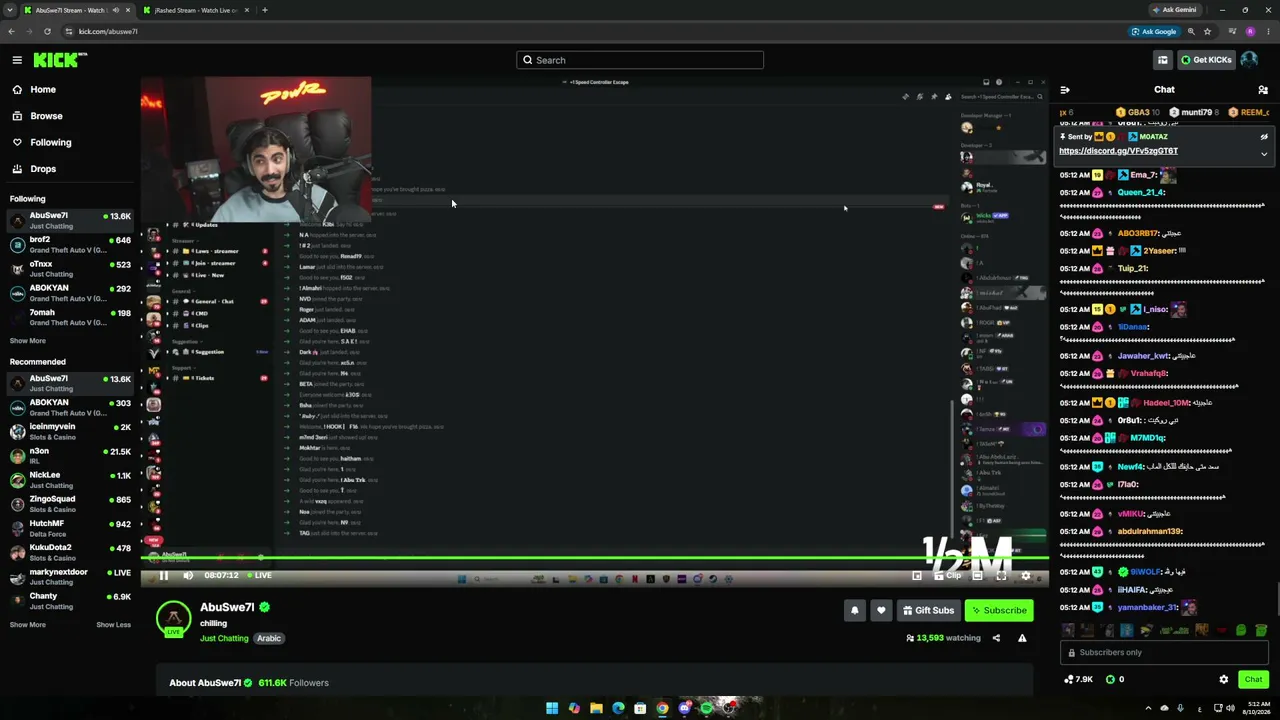Viewport: 1280px width, 720px height.
Task: Open File Explorer from the taskbar
Action: click(596, 708)
